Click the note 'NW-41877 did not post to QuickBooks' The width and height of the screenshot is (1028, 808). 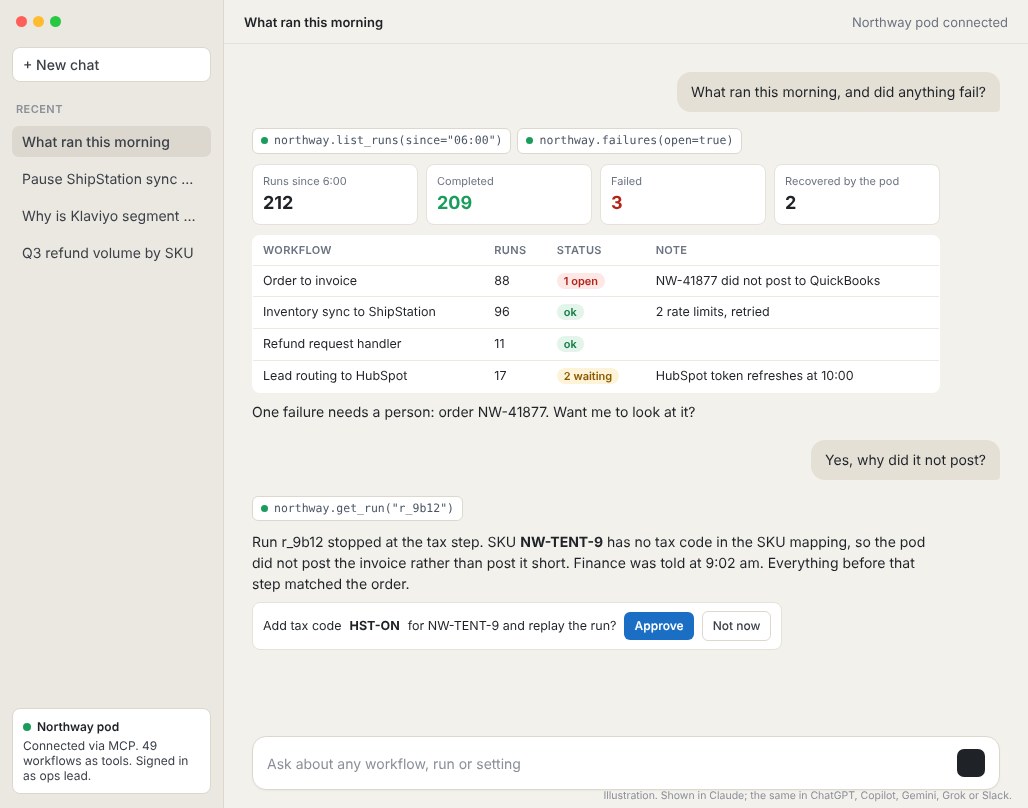click(x=768, y=281)
